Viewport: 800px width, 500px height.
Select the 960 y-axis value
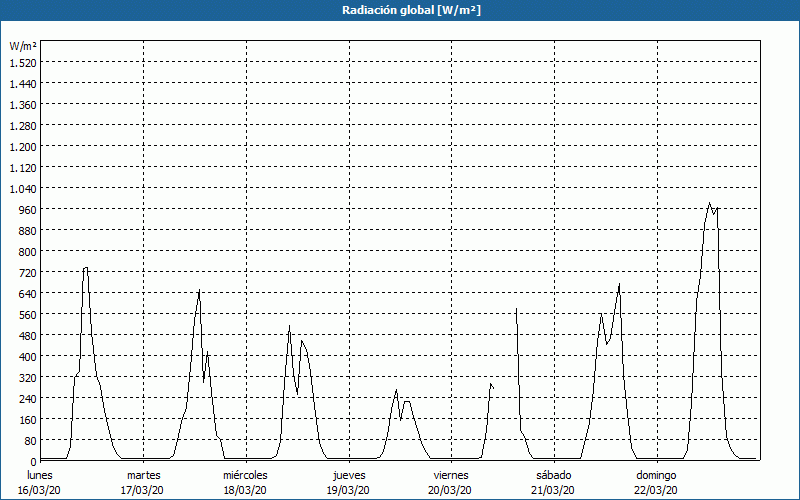pyautogui.click(x=28, y=209)
